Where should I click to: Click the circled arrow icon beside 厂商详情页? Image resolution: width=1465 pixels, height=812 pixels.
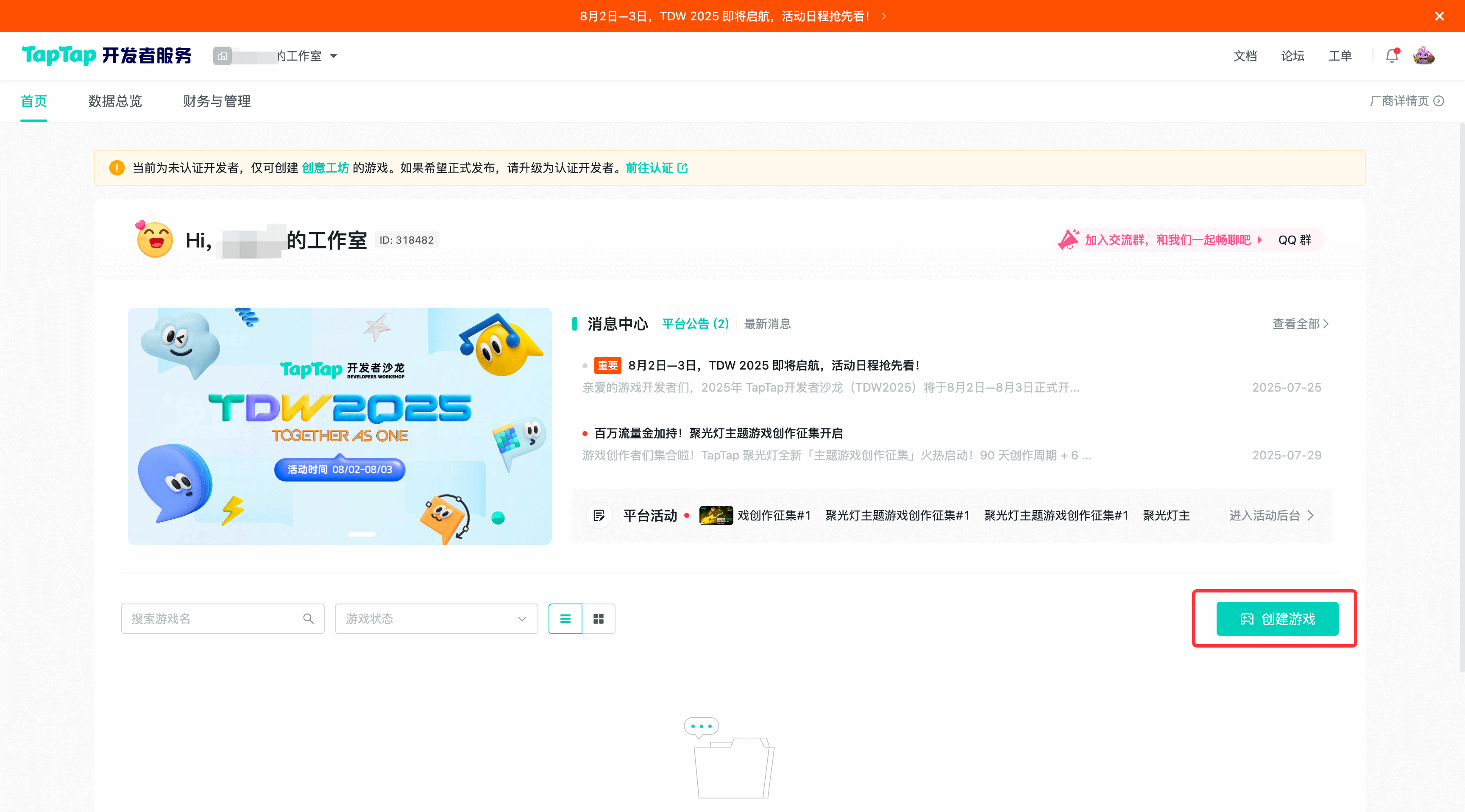(x=1438, y=101)
